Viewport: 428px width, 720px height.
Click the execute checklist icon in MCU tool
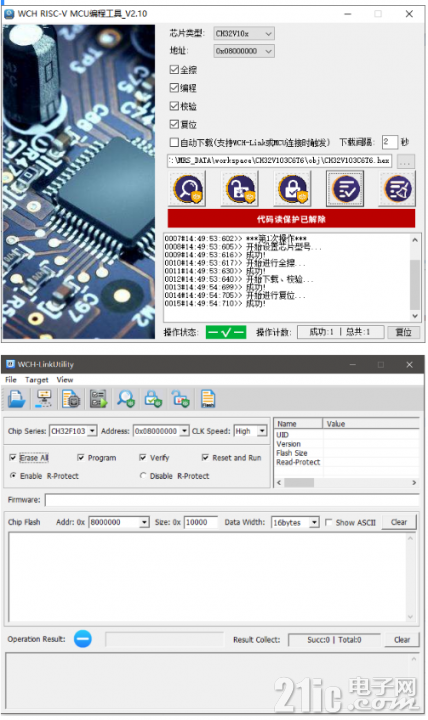pyautogui.click(x=345, y=189)
